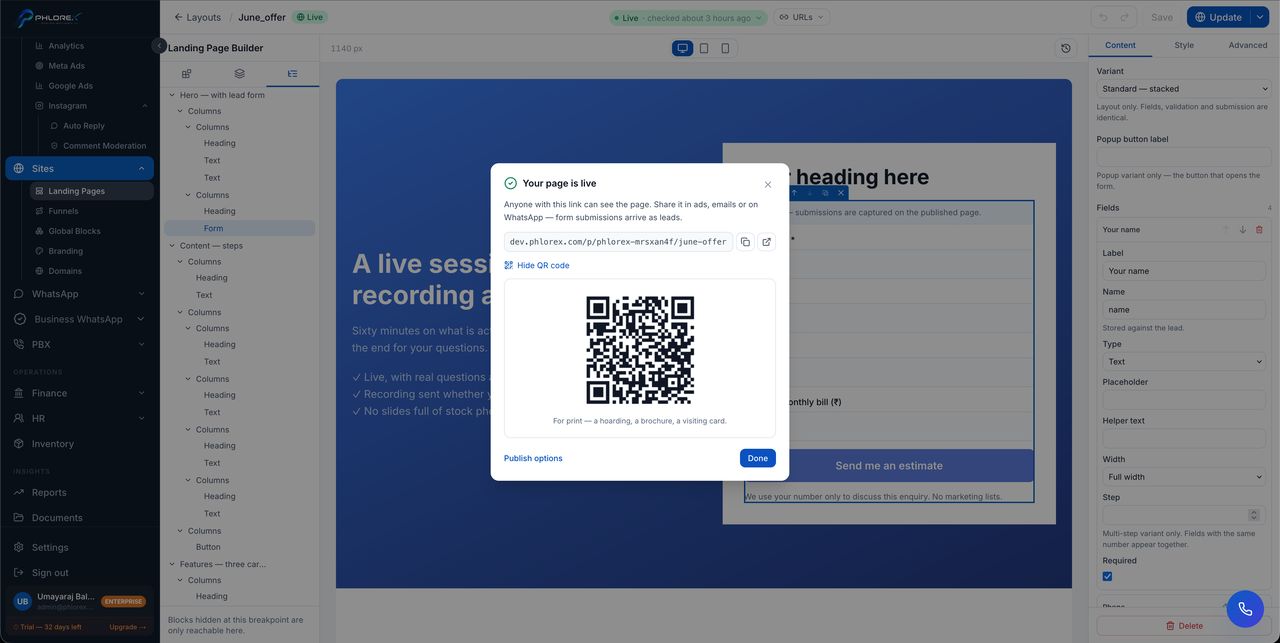Open Domains in sidebar
Screen dimensions: 1280x643
[x=65, y=271]
